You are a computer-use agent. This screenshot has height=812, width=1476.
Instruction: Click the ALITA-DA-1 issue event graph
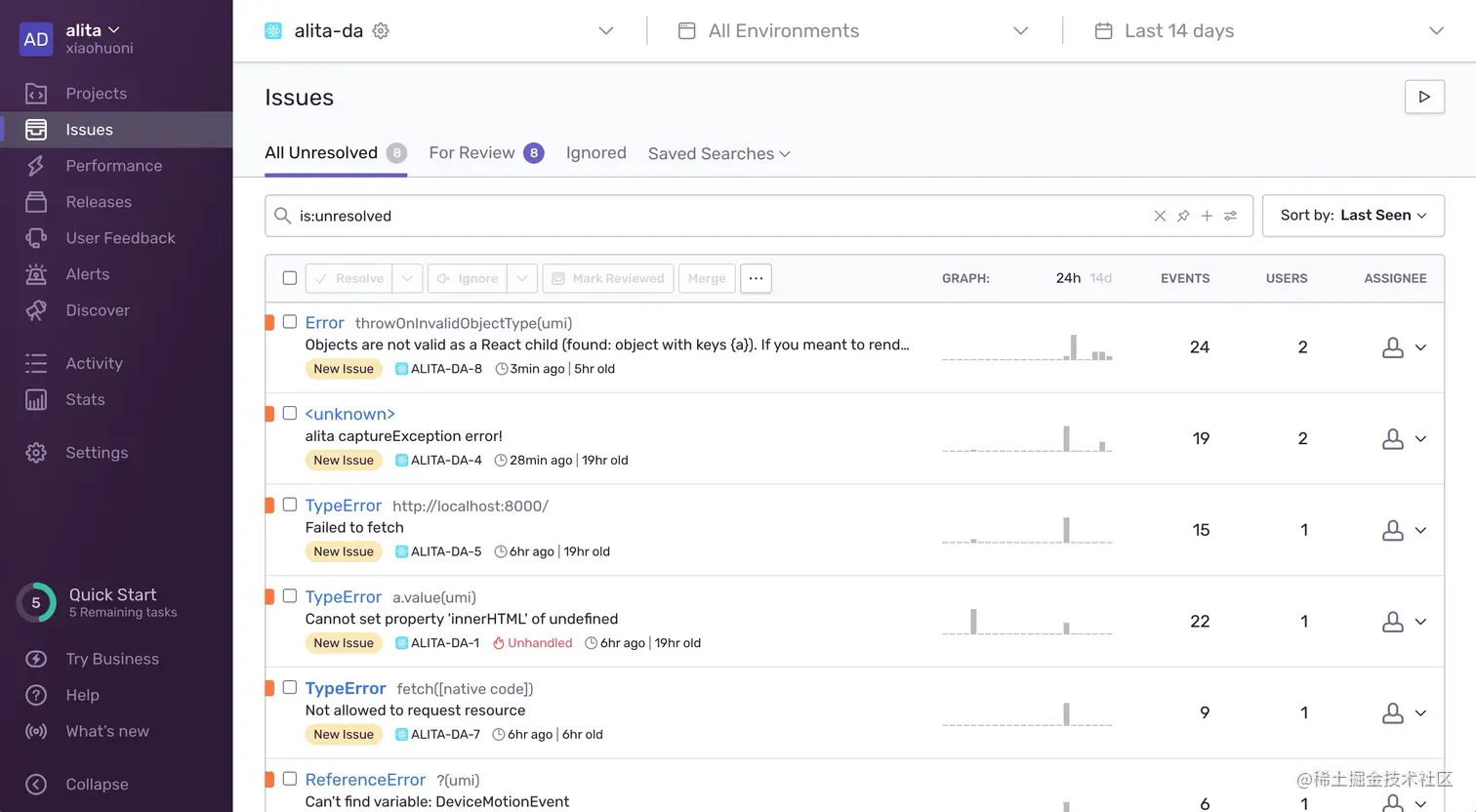pos(1027,622)
